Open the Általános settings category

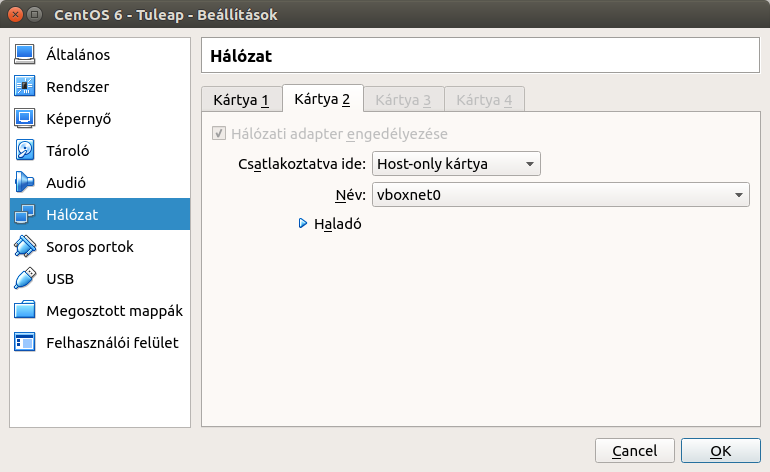(100, 55)
